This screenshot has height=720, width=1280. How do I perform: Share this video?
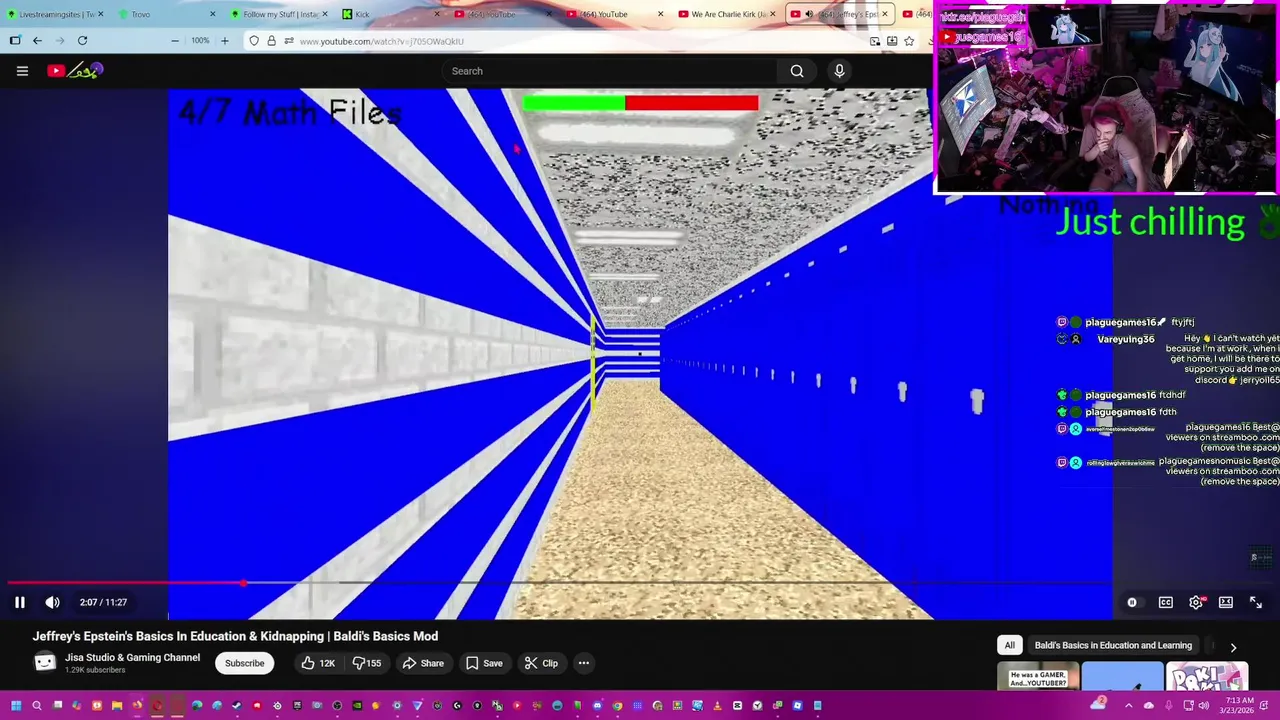coord(423,663)
